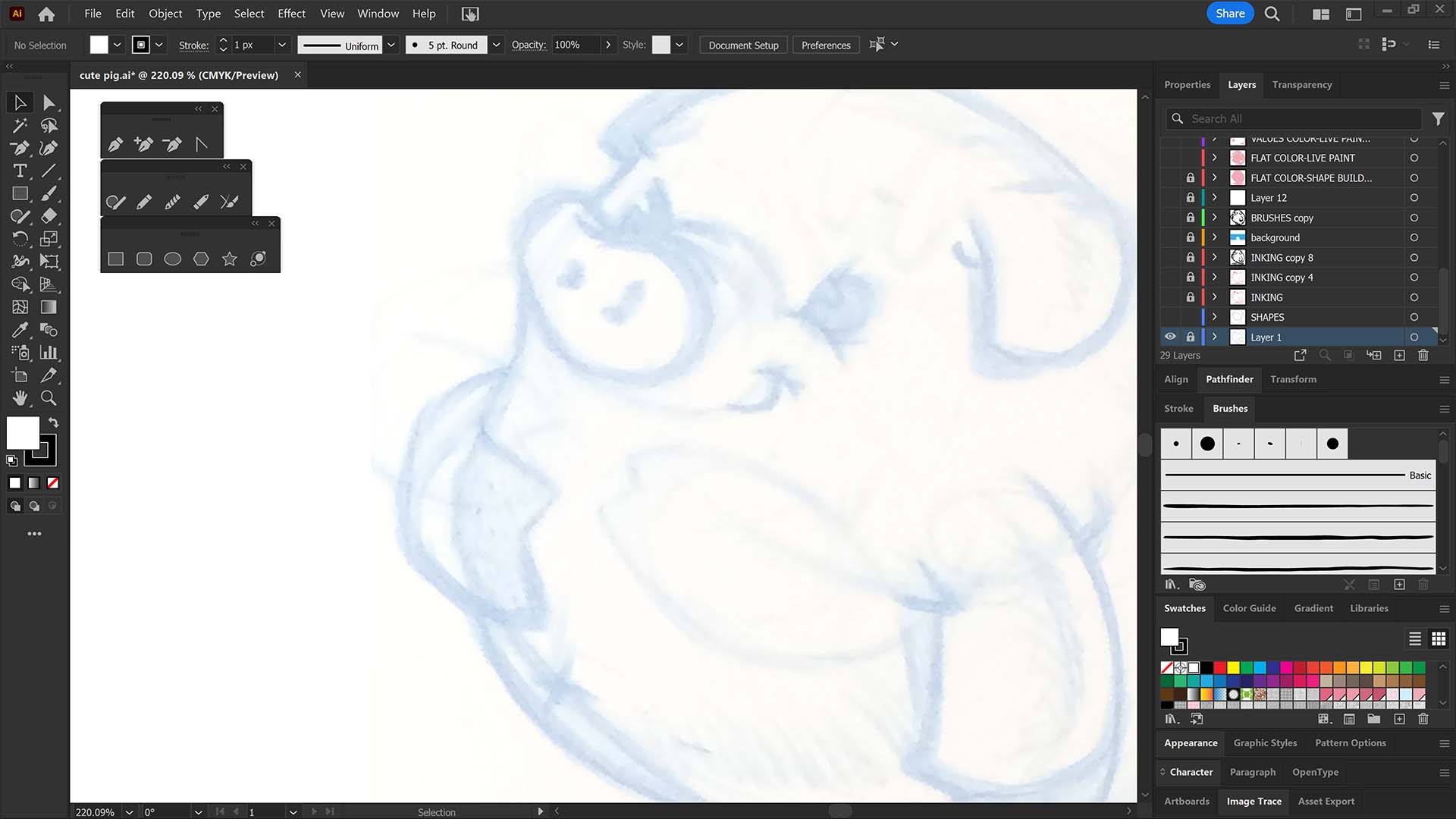Switch swatches to list view
The height and width of the screenshot is (819, 1456).
(x=1415, y=639)
